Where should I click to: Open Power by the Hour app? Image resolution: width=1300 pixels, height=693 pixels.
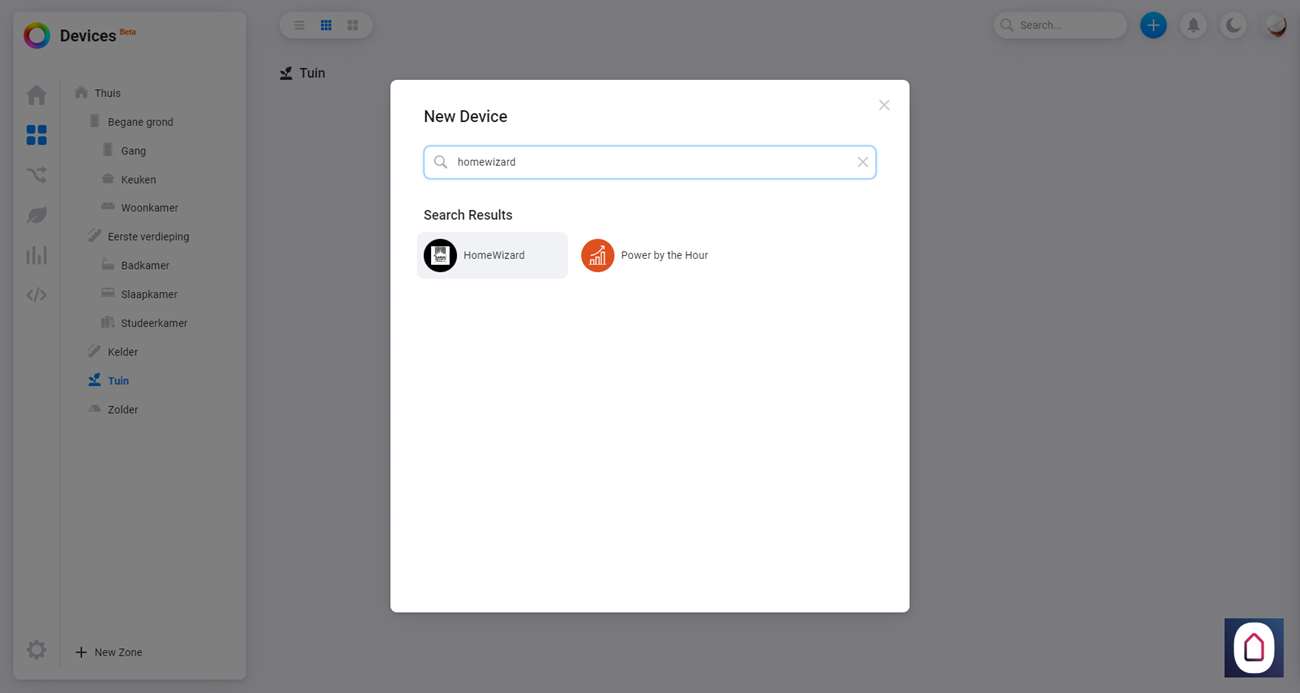tap(645, 256)
